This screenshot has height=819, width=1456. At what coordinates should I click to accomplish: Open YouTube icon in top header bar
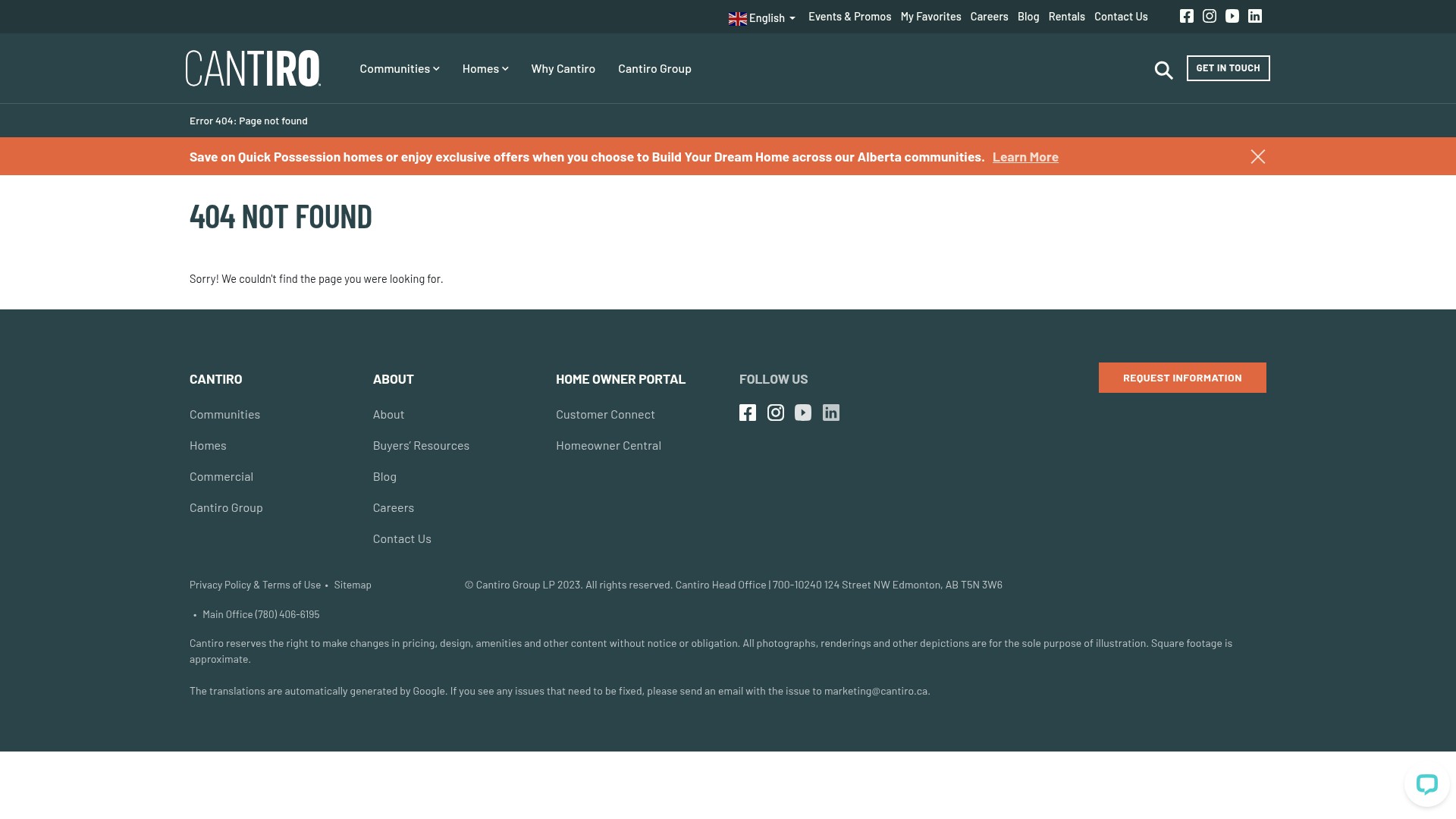click(1232, 16)
